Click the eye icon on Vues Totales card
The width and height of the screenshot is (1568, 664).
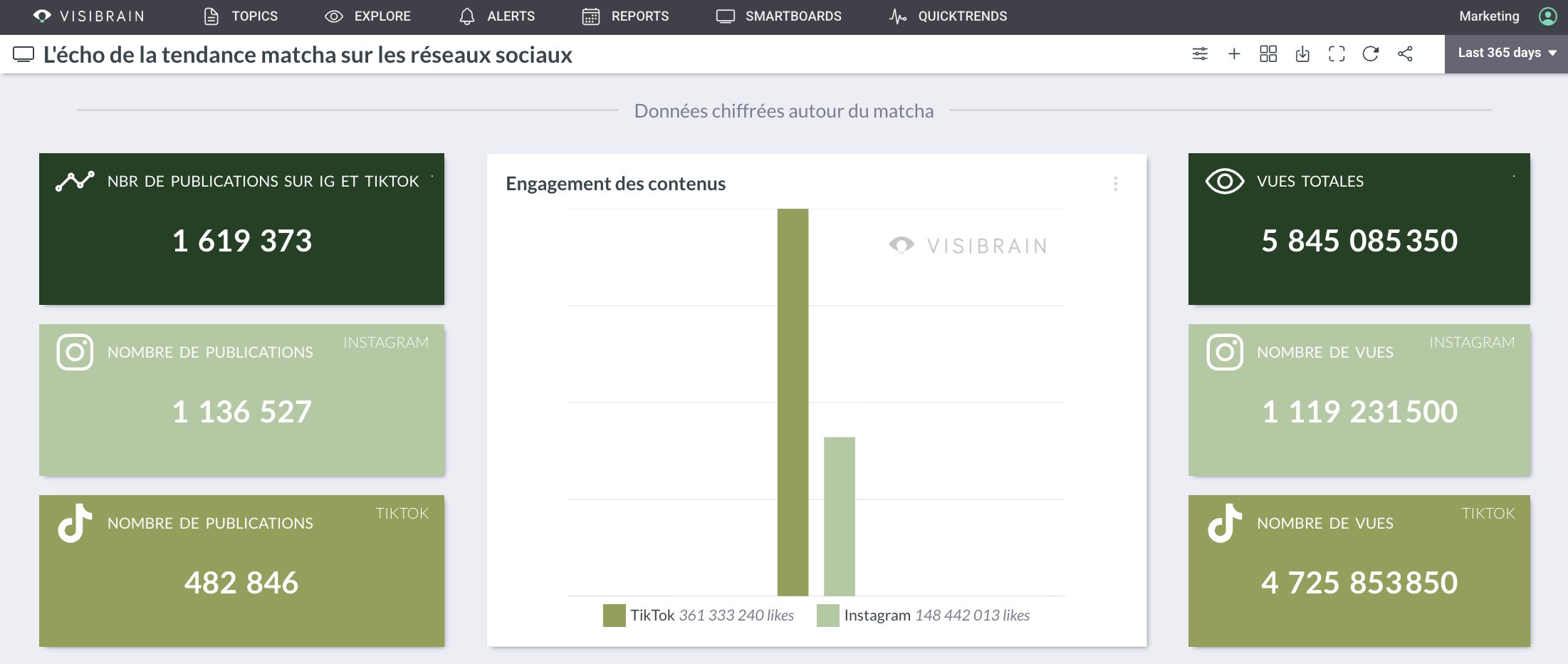tap(1225, 181)
